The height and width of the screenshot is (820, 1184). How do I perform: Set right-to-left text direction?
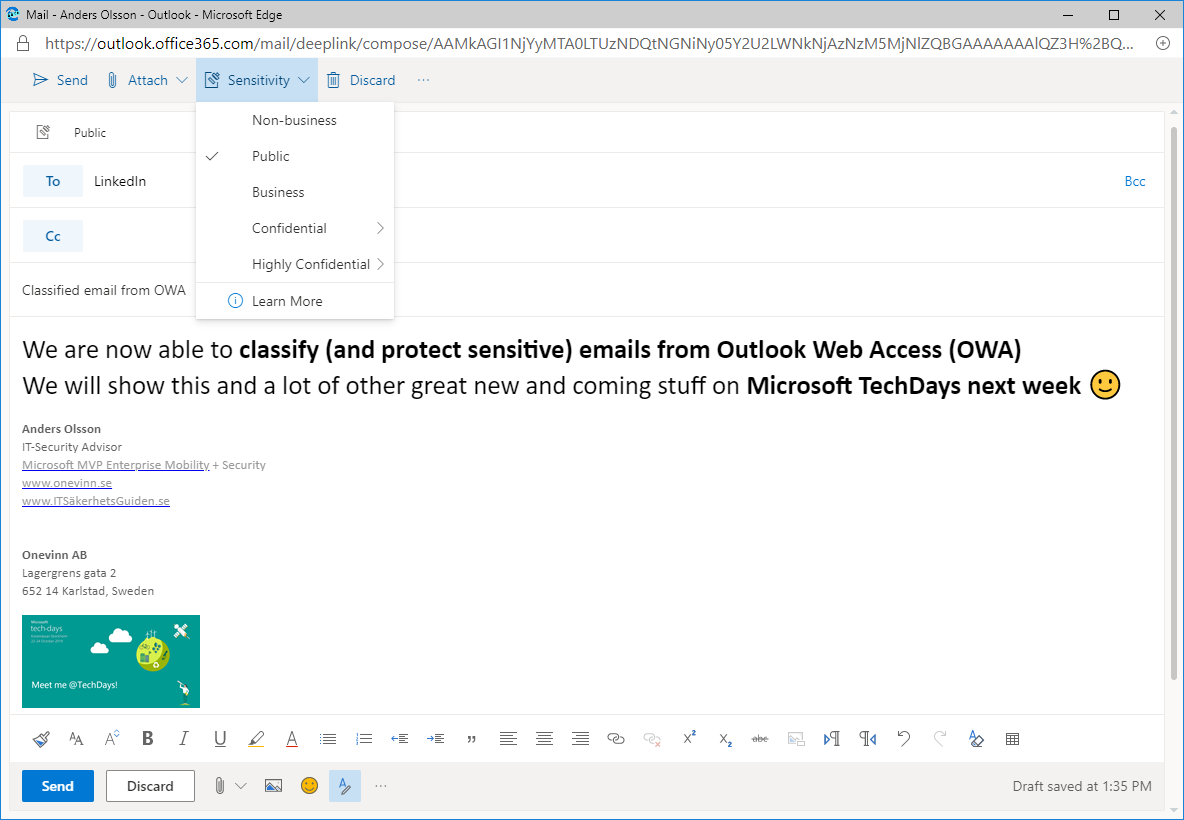click(868, 739)
